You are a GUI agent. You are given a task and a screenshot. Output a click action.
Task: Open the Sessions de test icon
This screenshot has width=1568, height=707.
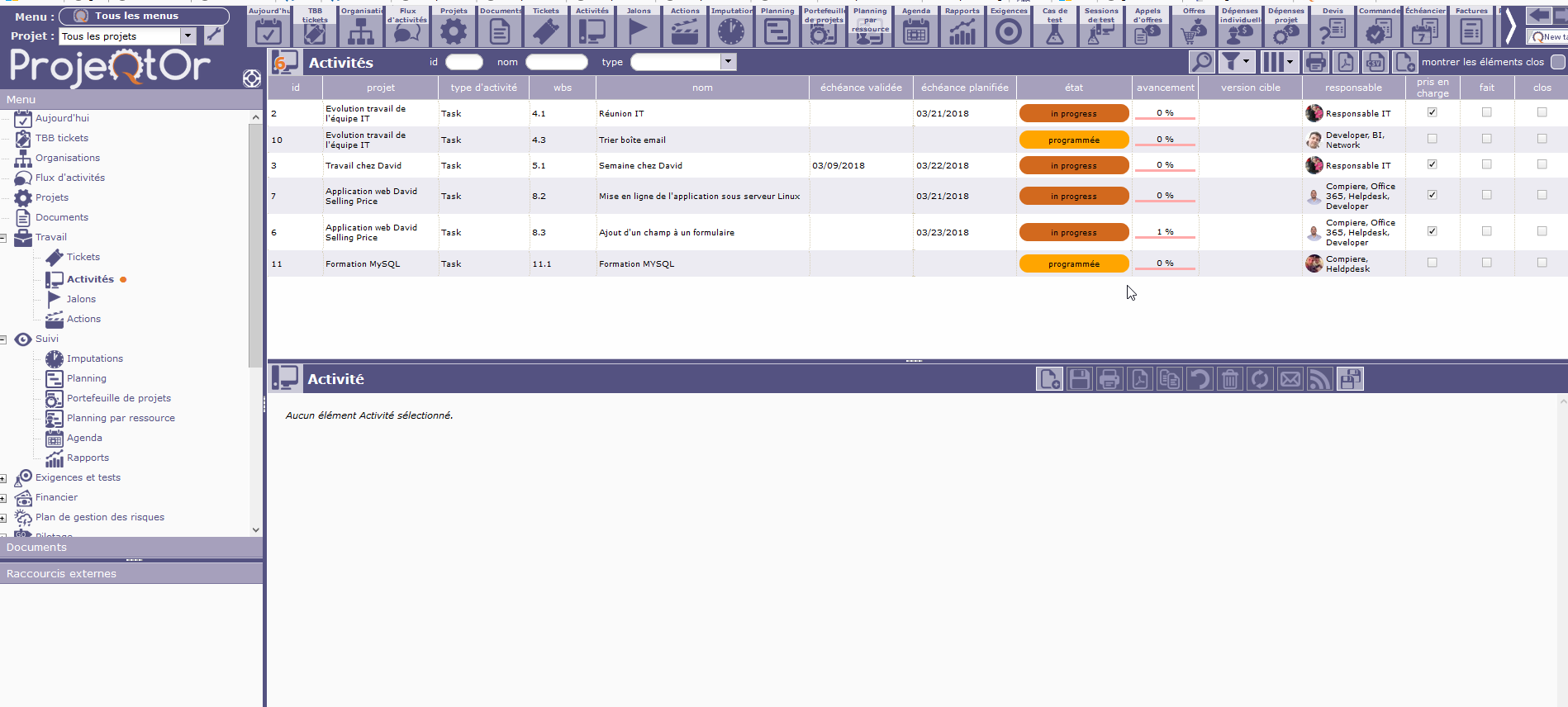1101,26
